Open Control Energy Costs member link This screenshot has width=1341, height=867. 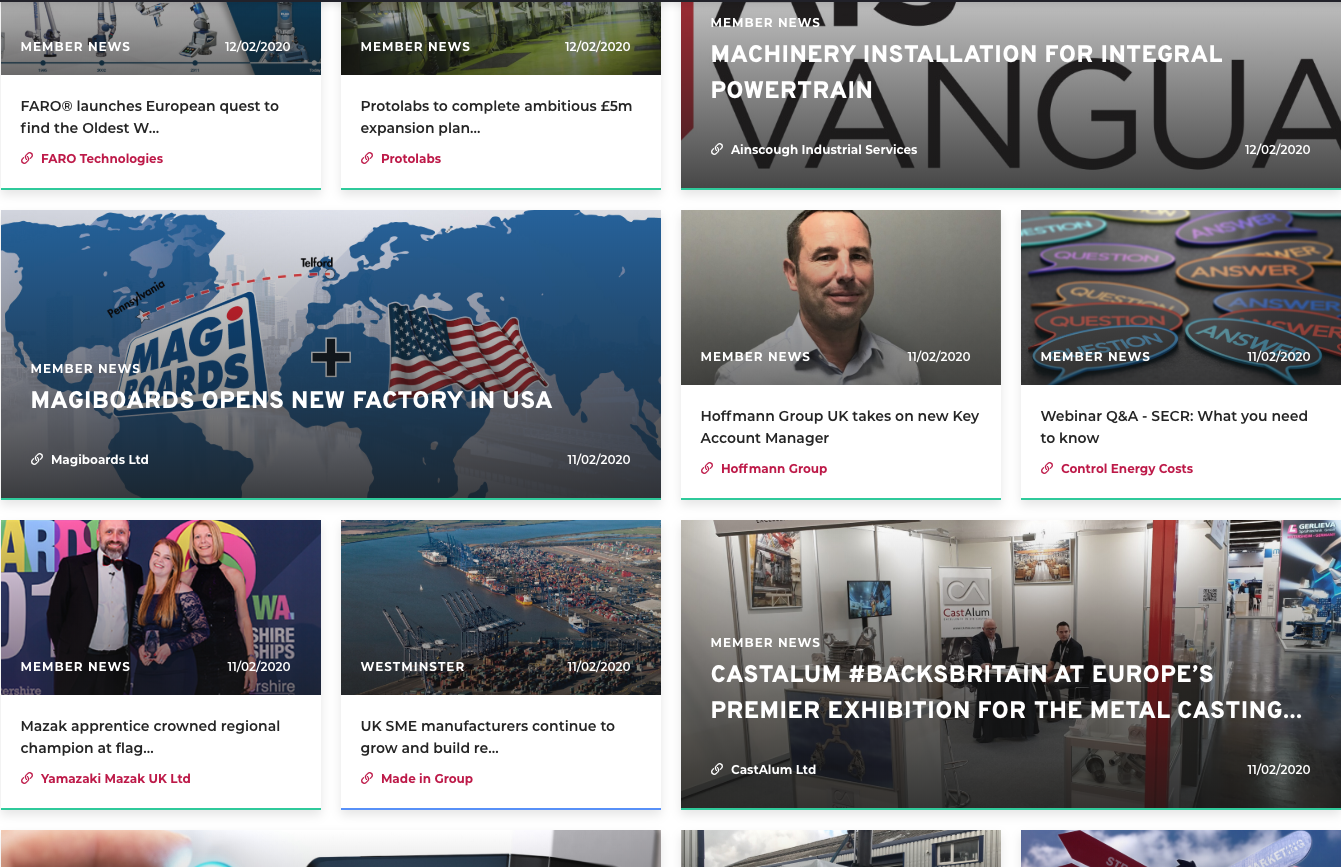tap(1127, 468)
